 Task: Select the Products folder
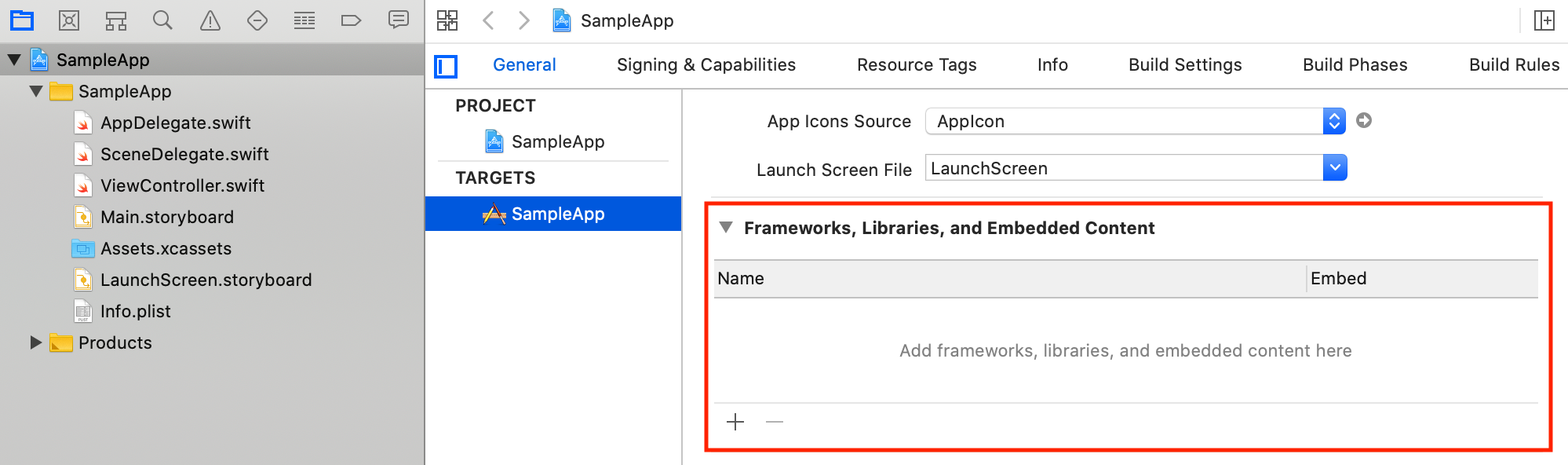[x=115, y=342]
